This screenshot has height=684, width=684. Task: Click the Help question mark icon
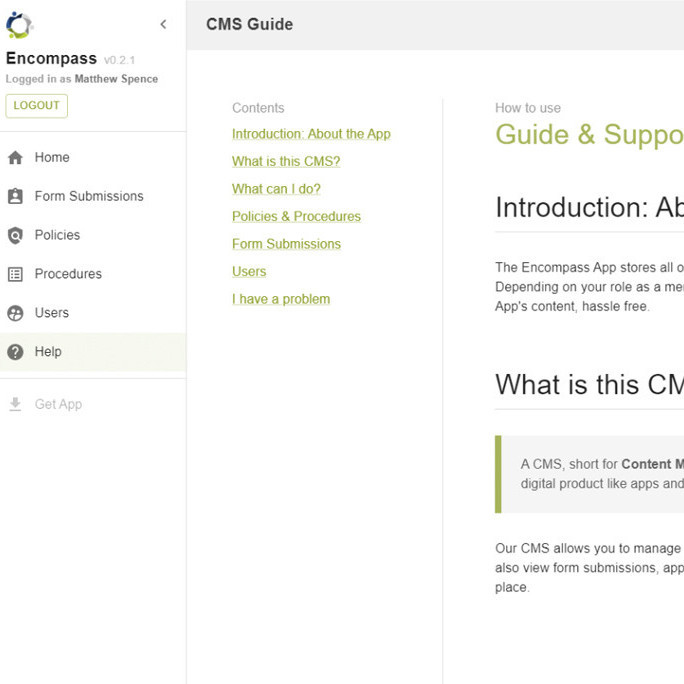click(x=15, y=352)
